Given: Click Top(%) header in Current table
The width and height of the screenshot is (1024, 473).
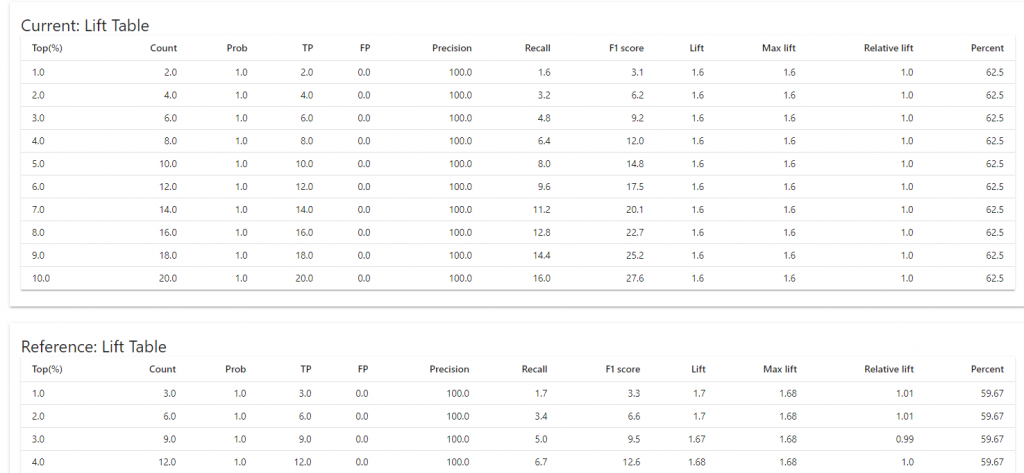Looking at the screenshot, I should pyautogui.click(x=48, y=48).
